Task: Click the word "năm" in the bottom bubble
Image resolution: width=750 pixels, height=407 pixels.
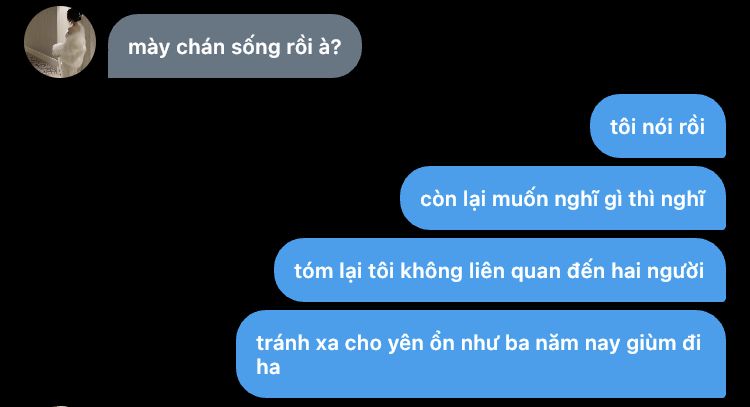Action: click(x=556, y=343)
